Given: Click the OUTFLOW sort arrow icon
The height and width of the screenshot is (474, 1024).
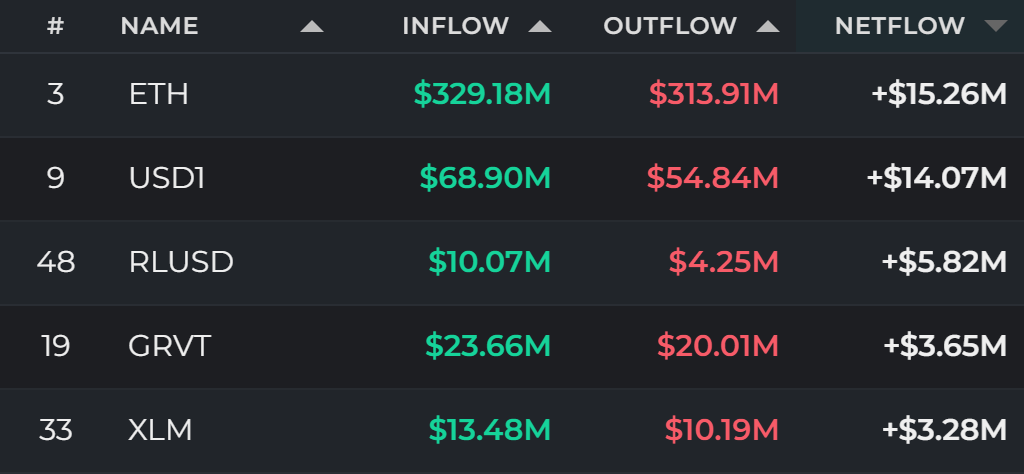Looking at the screenshot, I should click(767, 26).
